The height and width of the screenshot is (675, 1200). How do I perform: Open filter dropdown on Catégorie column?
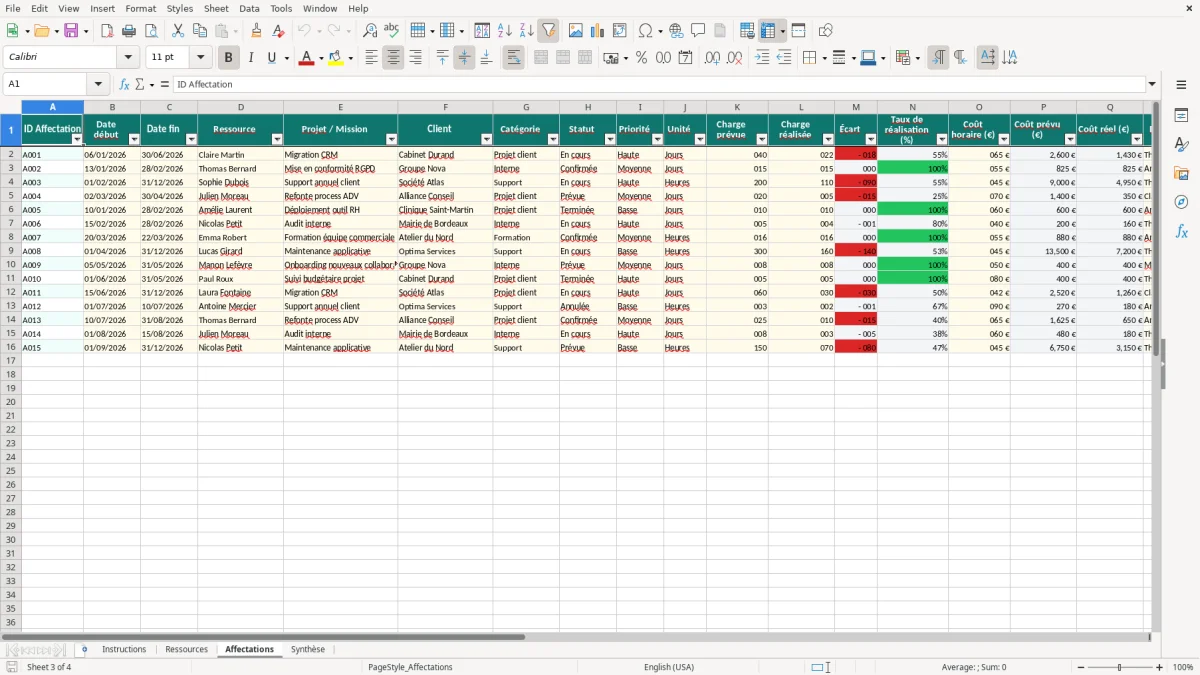(x=553, y=140)
